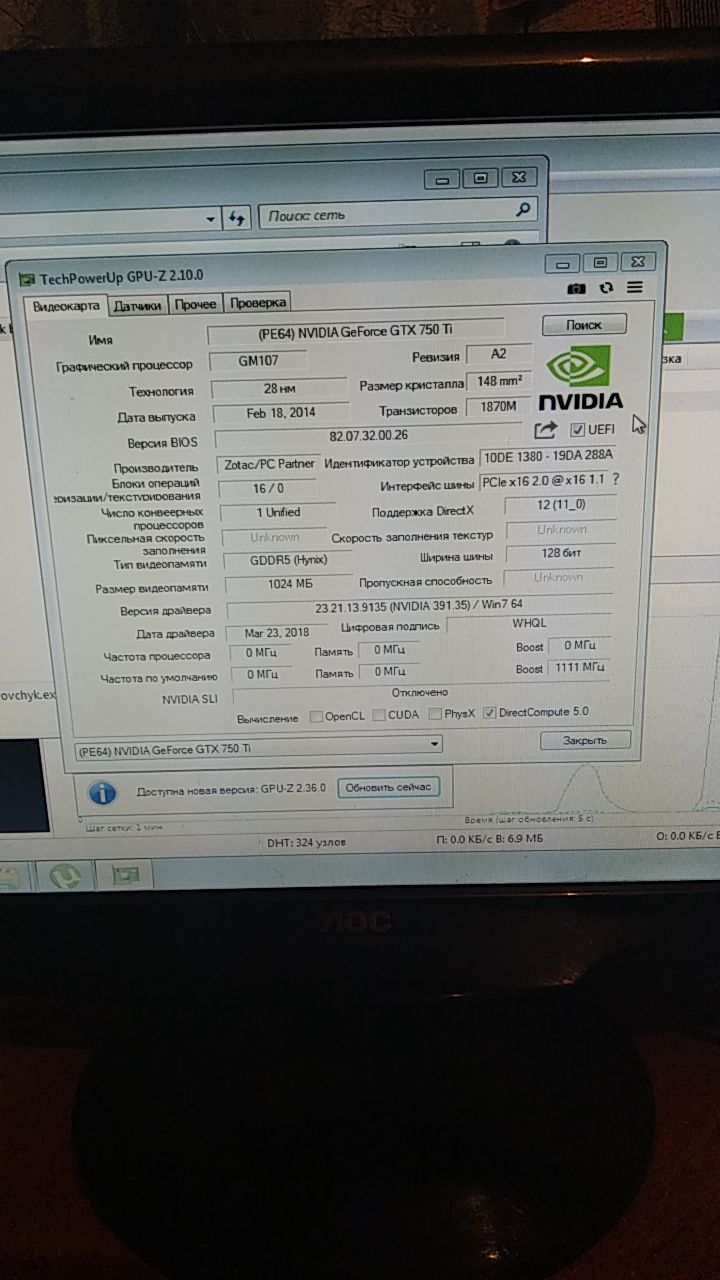The height and width of the screenshot is (1280, 720).
Task: Switch to the Датчики tab
Action: (138, 305)
